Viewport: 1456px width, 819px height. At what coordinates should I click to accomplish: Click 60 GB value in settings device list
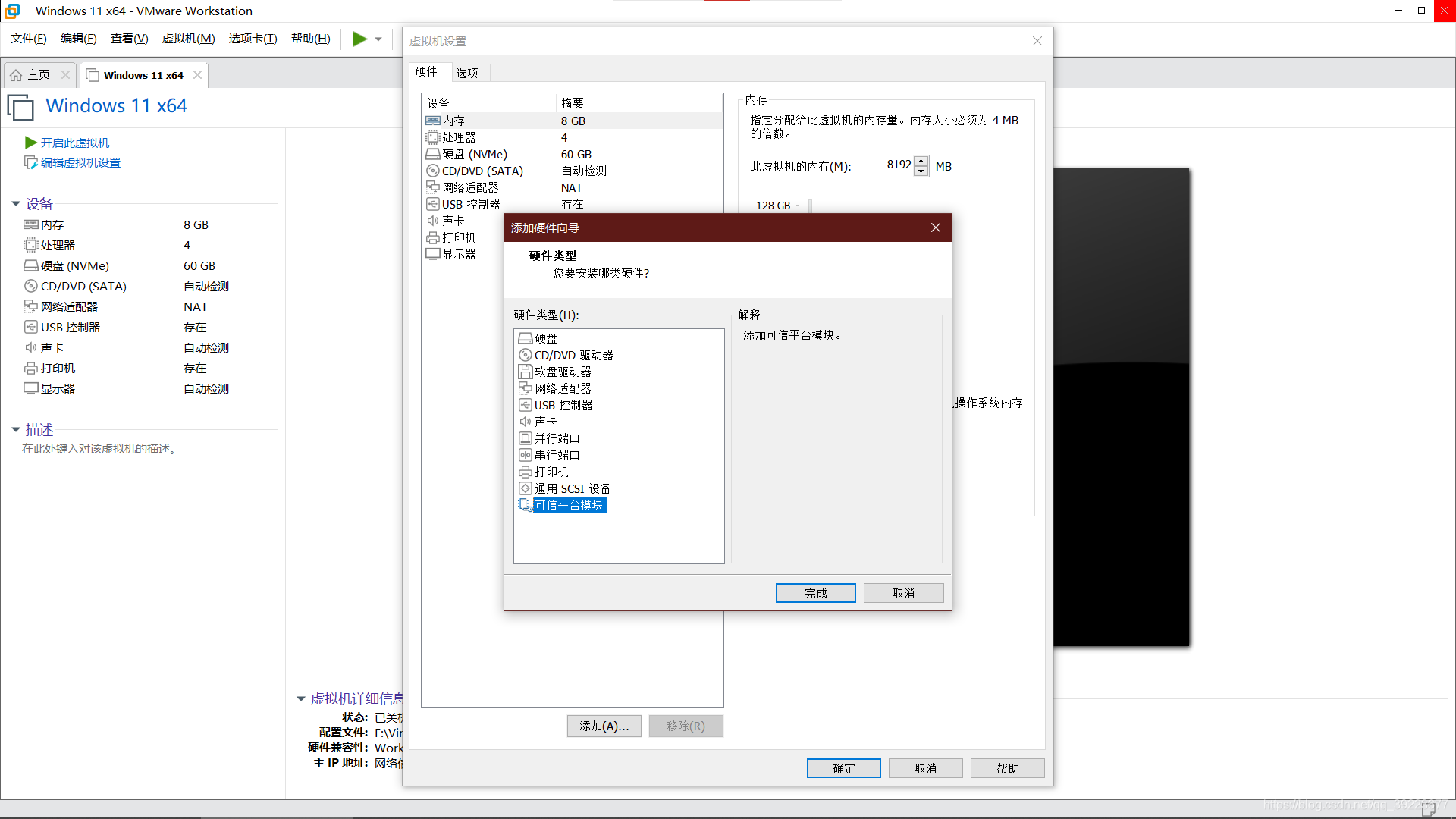tap(576, 154)
